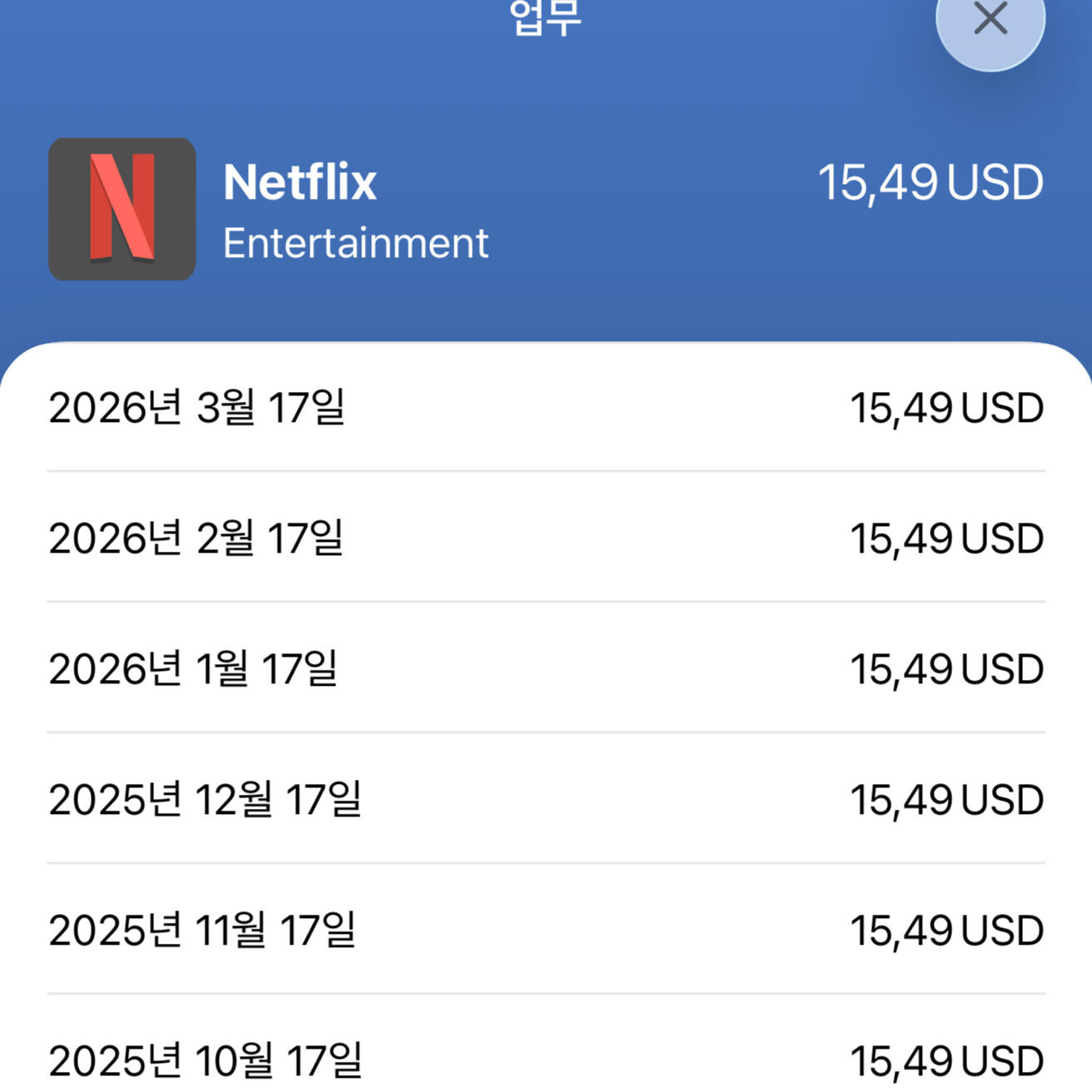Tap the 업무 heading at the top
The height and width of the screenshot is (1092, 1092).
[x=545, y=17]
